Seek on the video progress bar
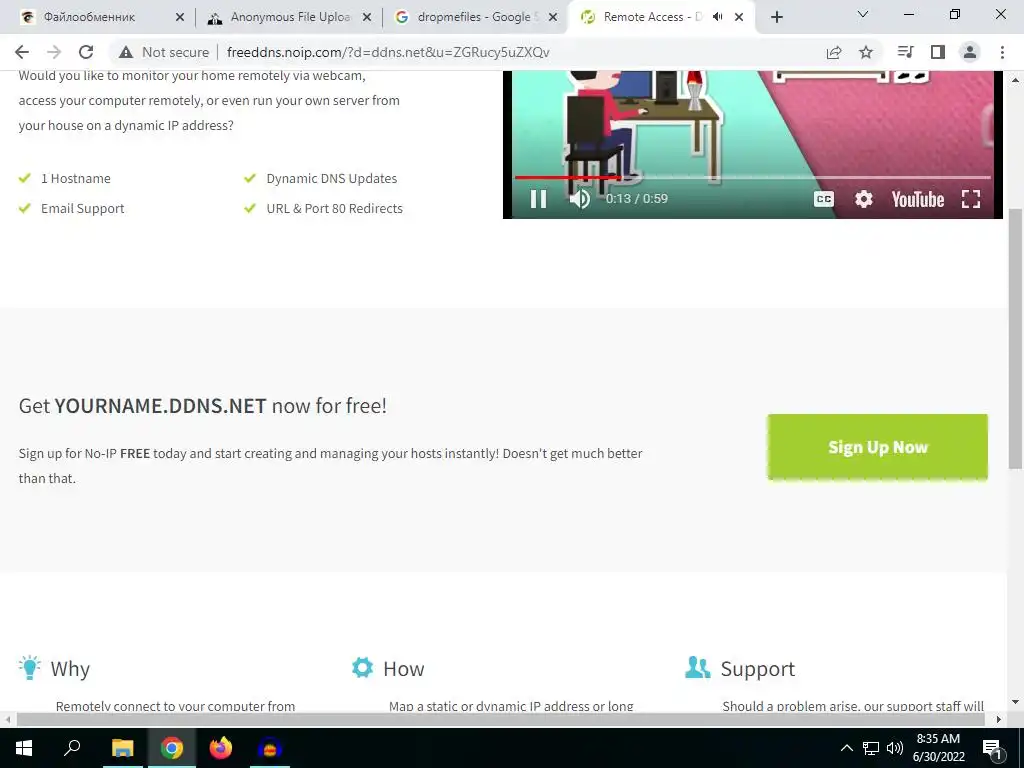Viewport: 1024px width, 768px height. click(752, 177)
